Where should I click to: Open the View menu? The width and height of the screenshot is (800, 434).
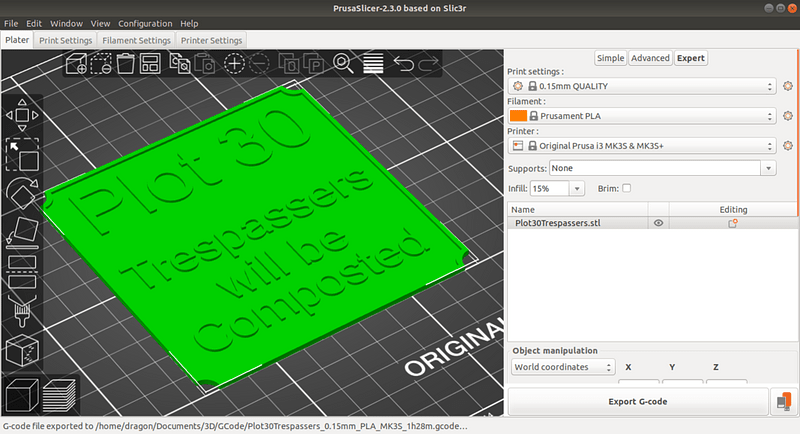100,23
